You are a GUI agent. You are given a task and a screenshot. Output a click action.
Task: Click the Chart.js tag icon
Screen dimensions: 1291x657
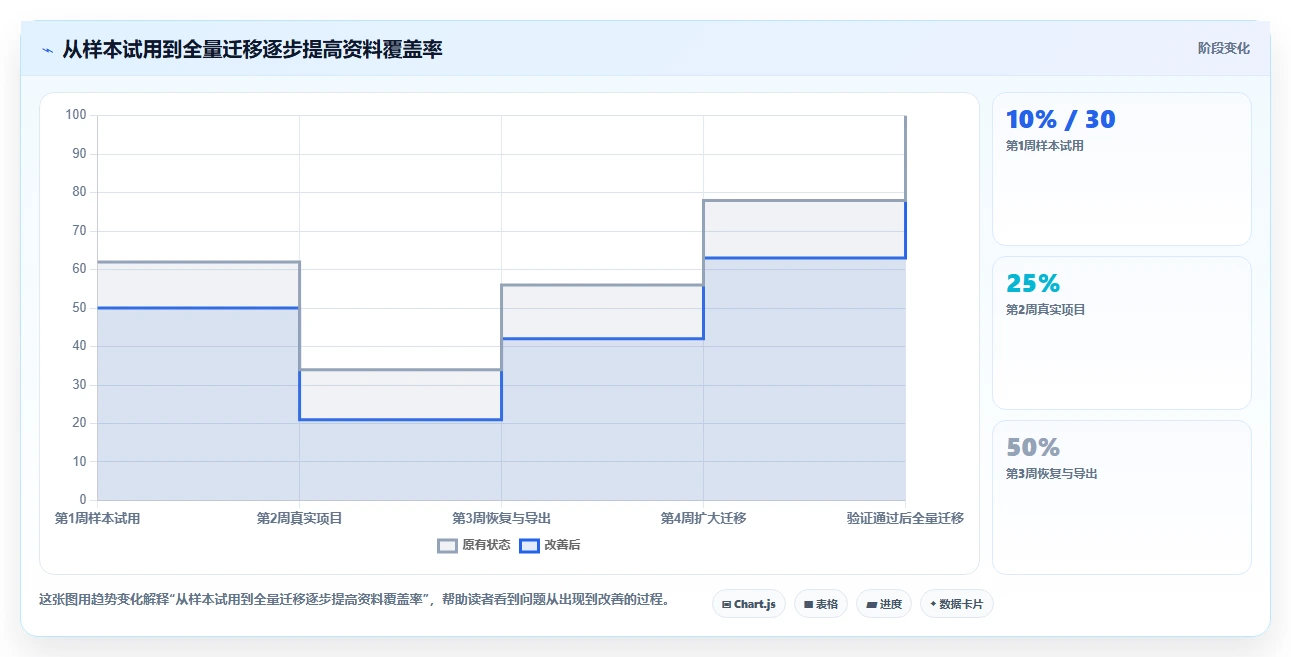726,604
